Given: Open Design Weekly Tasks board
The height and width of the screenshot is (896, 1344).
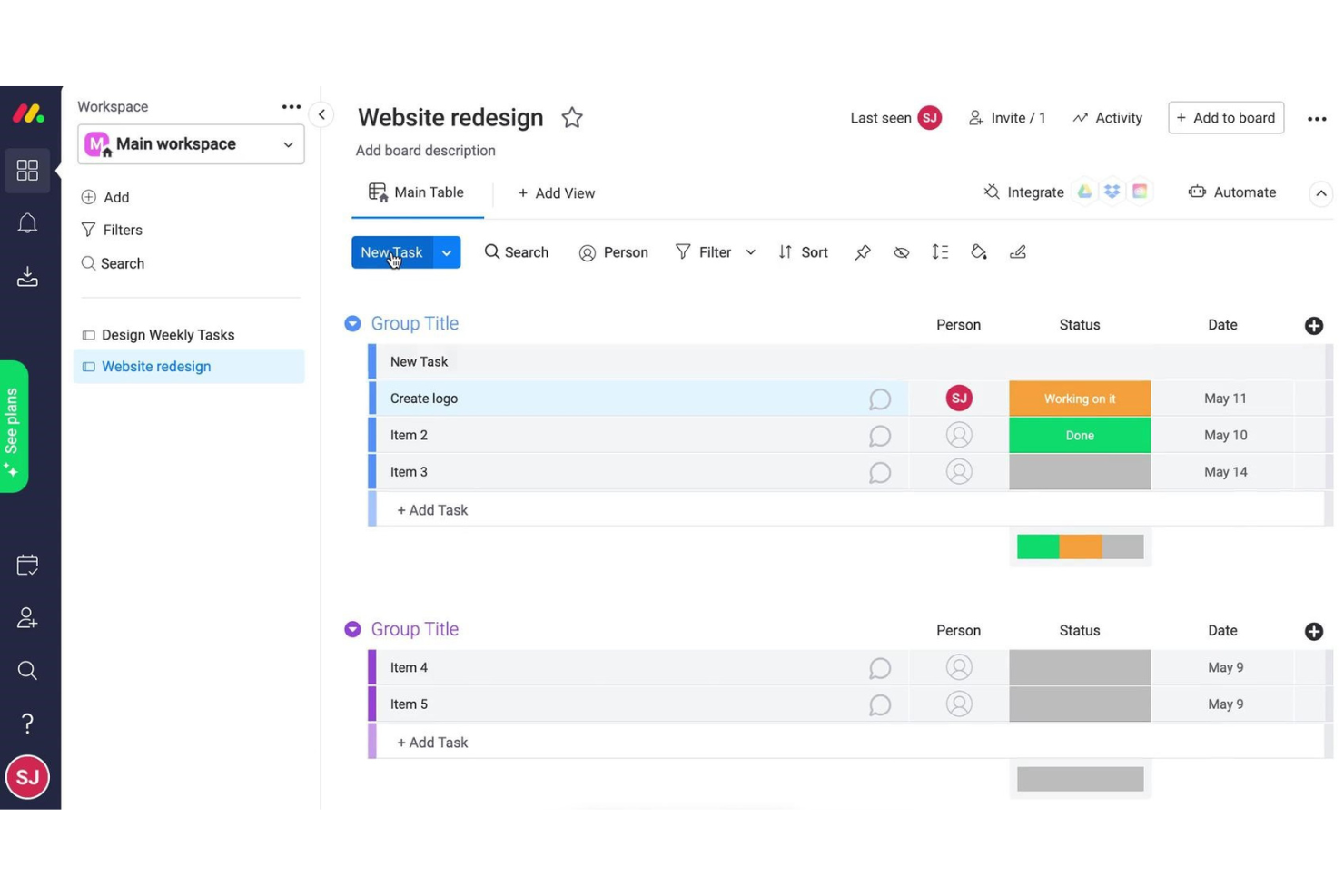Looking at the screenshot, I should click(x=167, y=335).
